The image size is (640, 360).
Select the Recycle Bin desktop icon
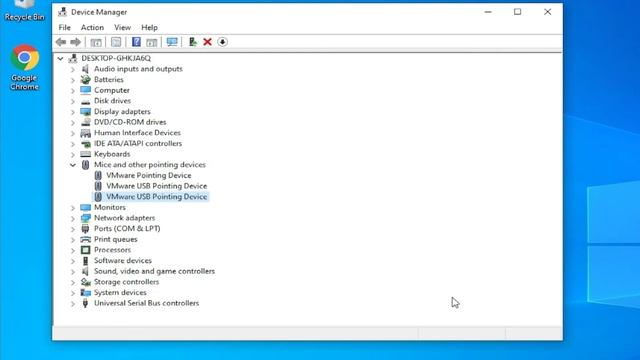24,10
